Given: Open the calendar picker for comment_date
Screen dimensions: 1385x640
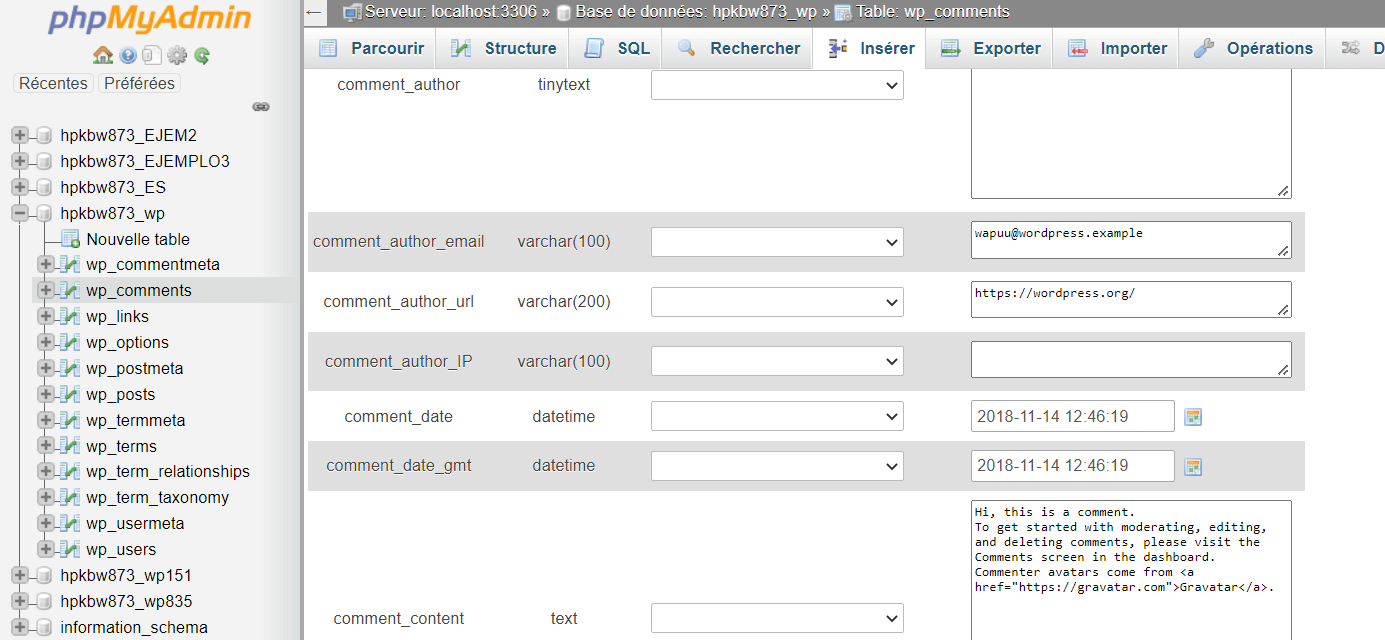Looking at the screenshot, I should point(1192,415).
